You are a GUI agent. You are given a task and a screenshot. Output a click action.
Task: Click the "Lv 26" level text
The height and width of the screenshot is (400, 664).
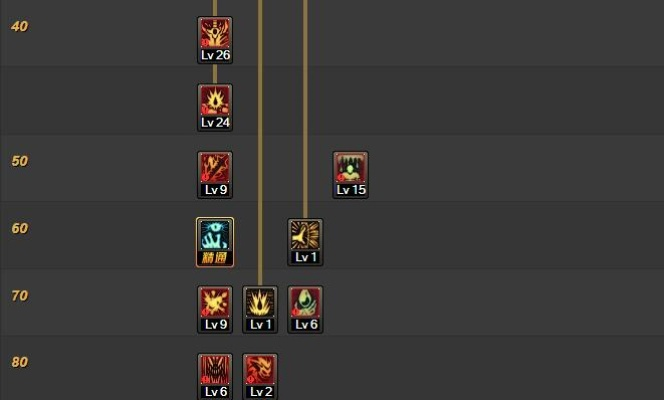click(x=215, y=55)
